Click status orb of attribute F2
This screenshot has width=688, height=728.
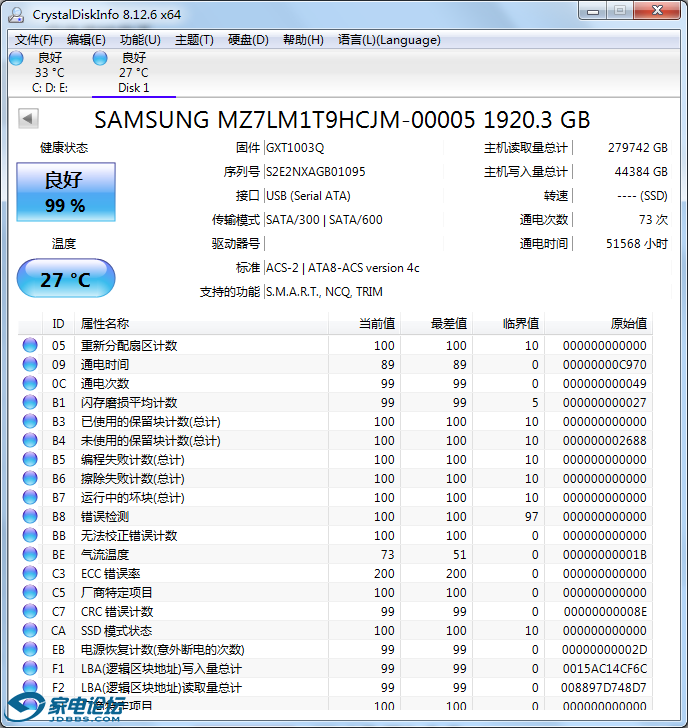[x=30, y=688]
